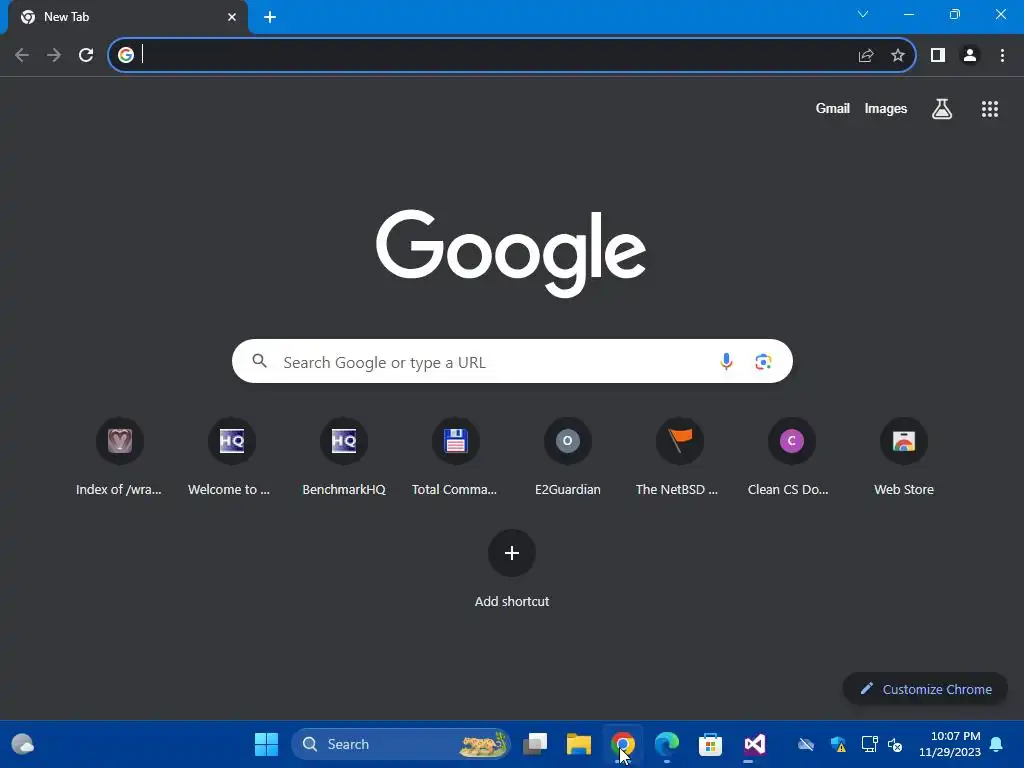Screen dimensions: 1024x768
Task: Open the Chrome three-dot menu
Action: [x=1002, y=56]
